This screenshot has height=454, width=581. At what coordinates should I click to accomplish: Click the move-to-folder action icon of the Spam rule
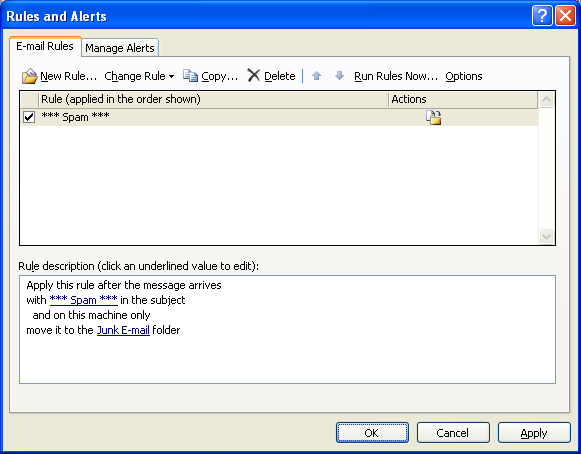[433, 117]
